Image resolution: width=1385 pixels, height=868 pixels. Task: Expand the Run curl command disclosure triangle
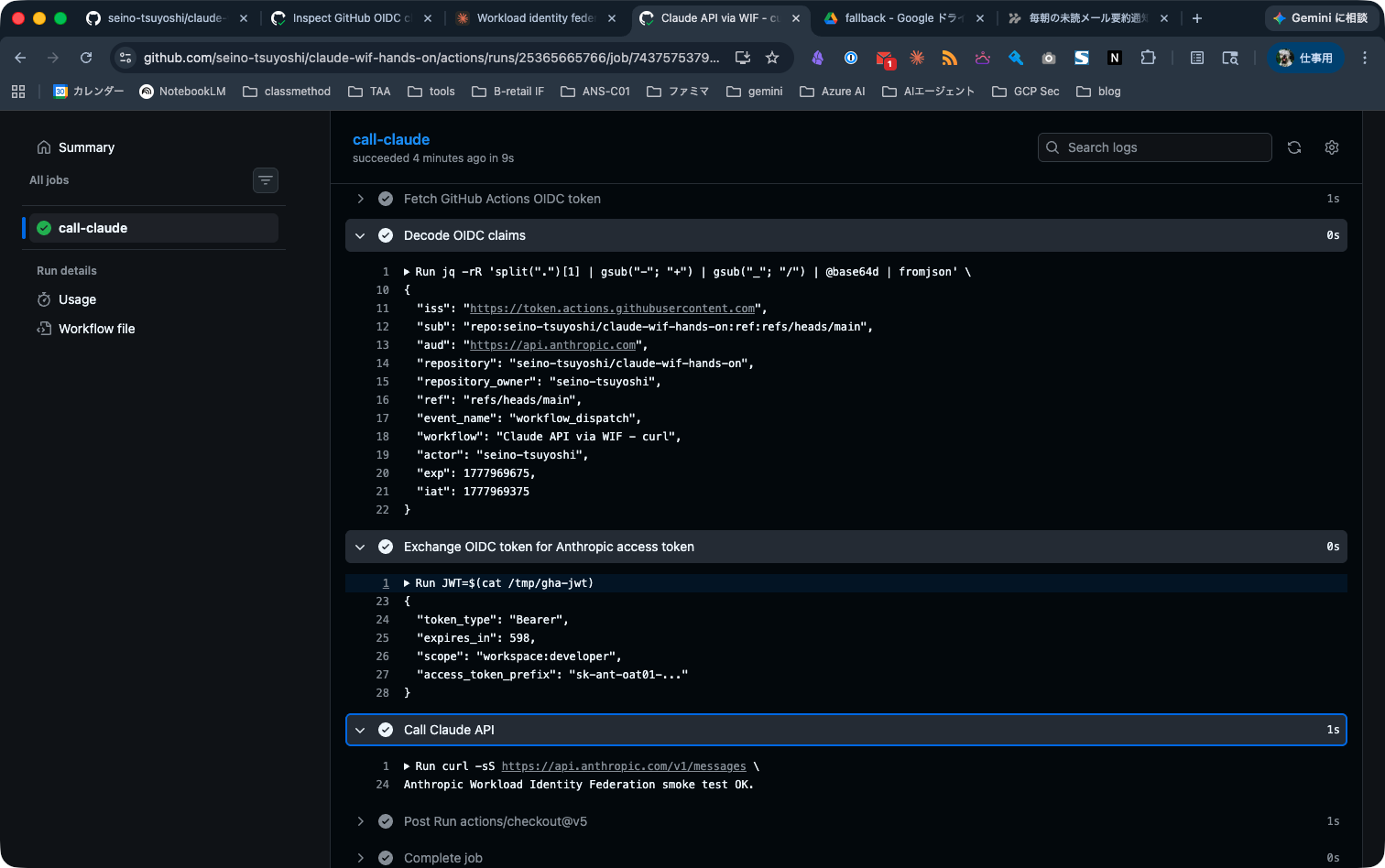coord(407,766)
